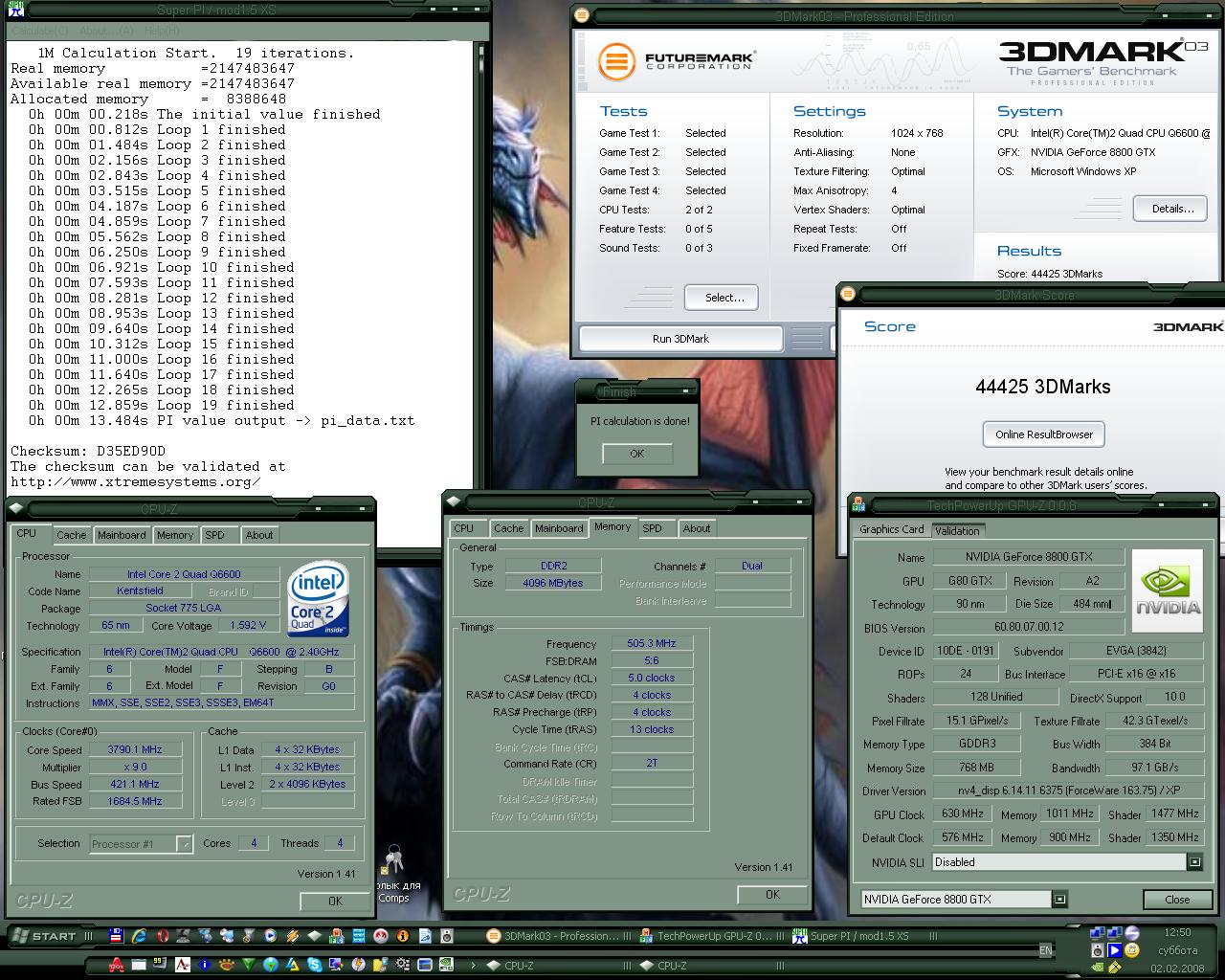Click the red circle icon in top quick launch
Image resolution: width=1225 pixels, height=980 pixels.
(x=381, y=936)
